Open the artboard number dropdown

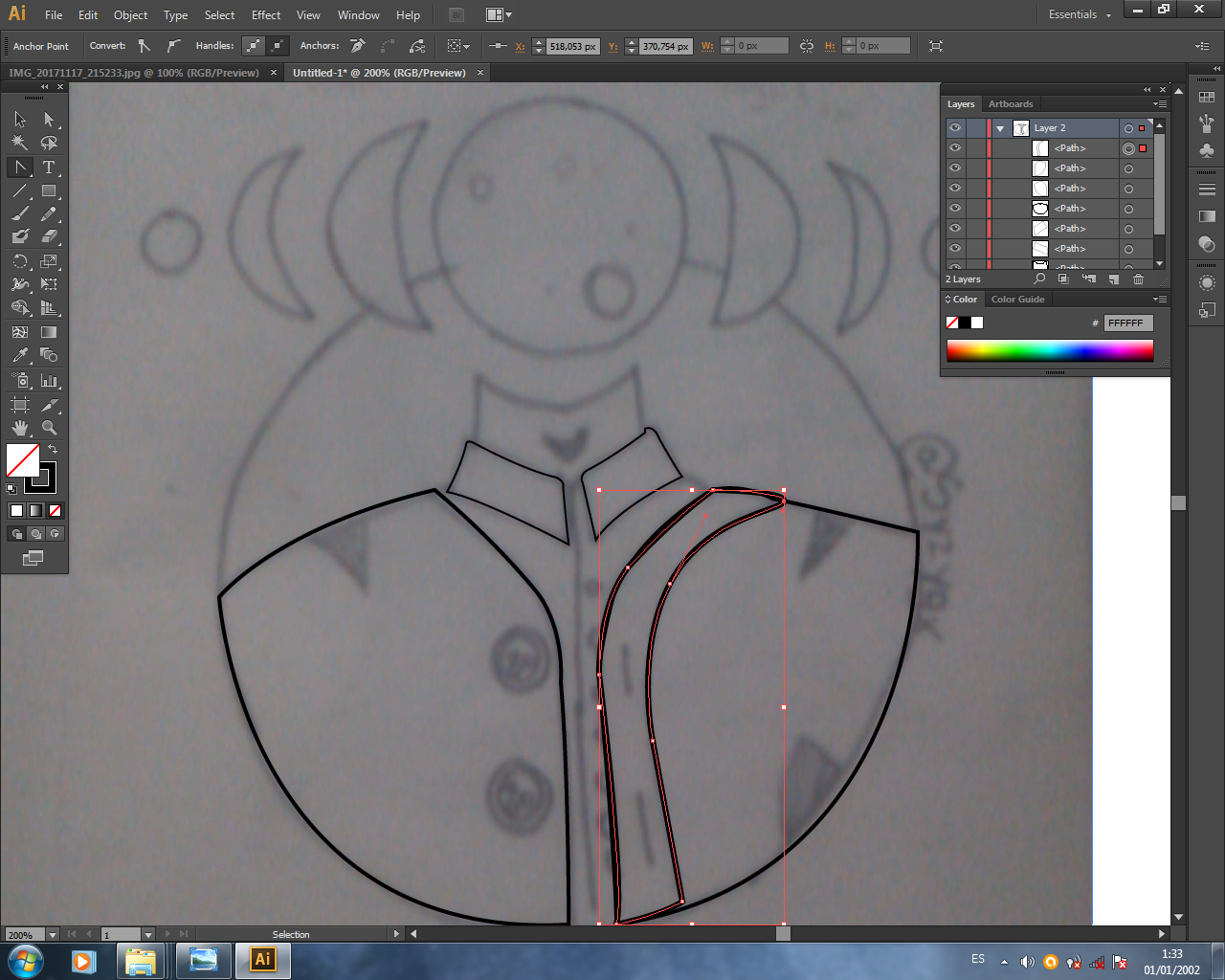(x=147, y=934)
